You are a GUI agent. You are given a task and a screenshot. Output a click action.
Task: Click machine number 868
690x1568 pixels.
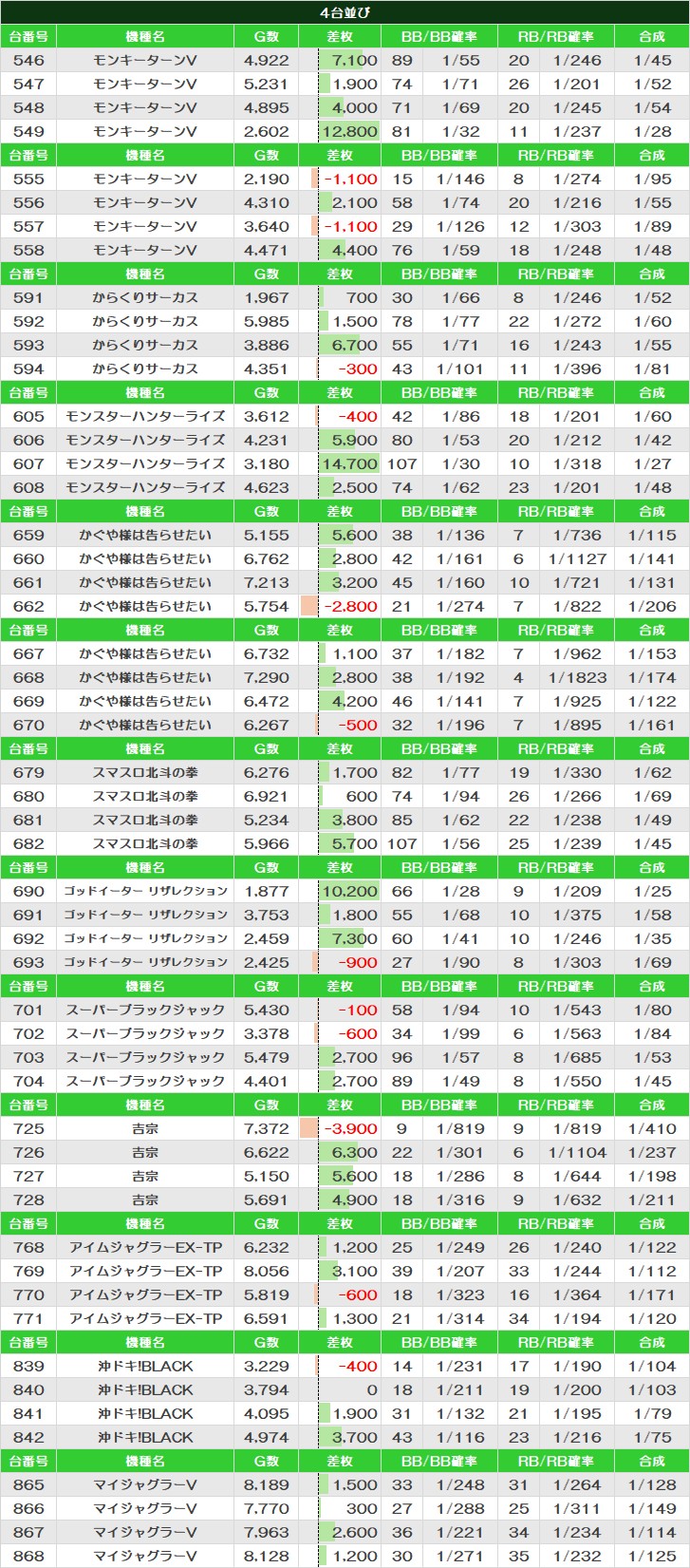tap(28, 1556)
